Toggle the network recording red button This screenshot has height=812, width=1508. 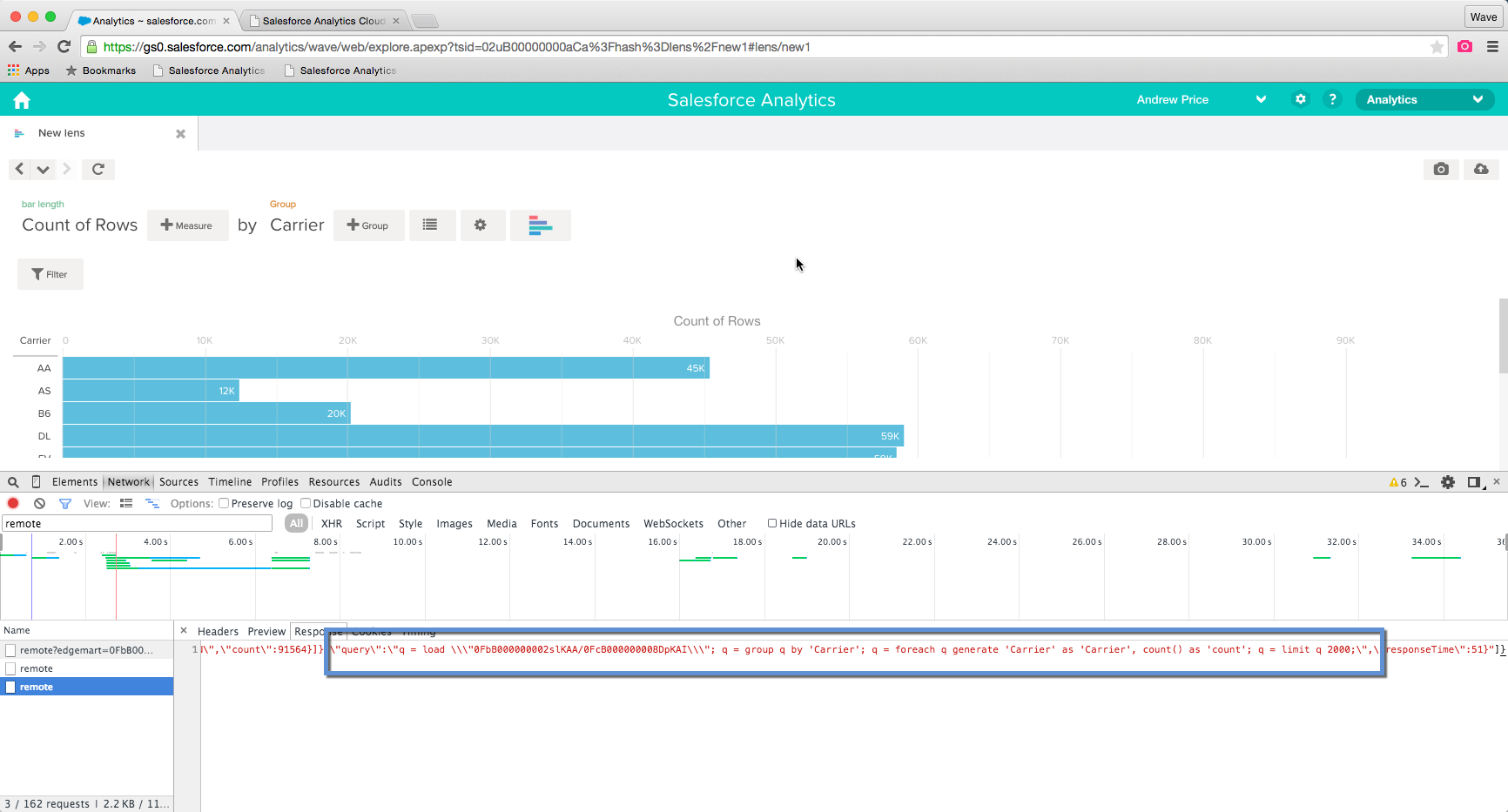[x=13, y=503]
